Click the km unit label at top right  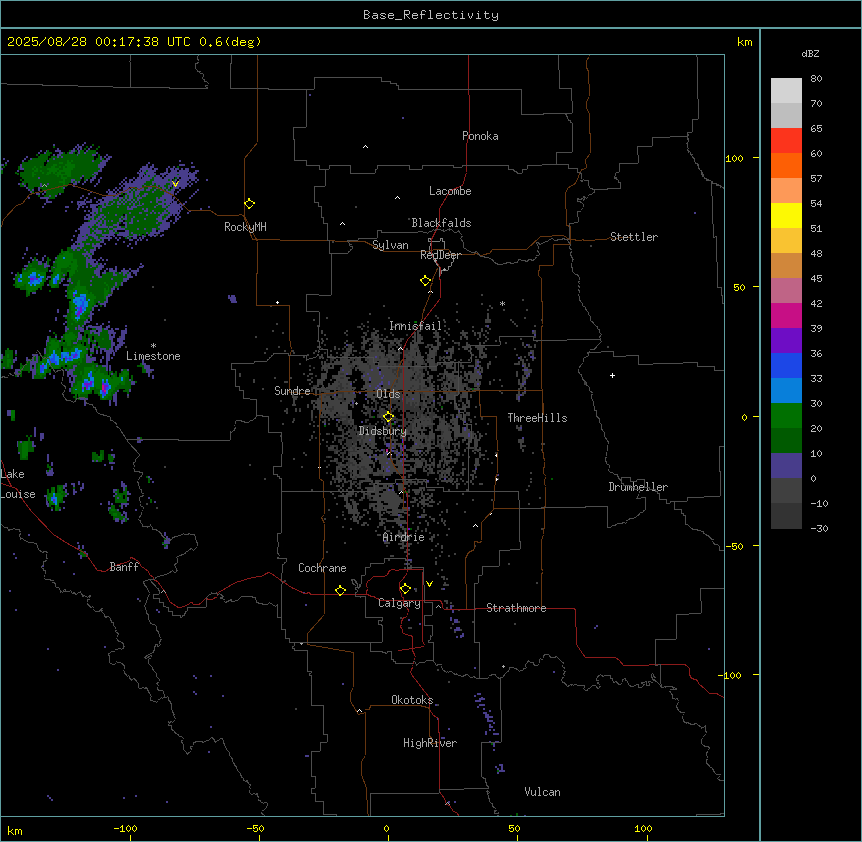tap(745, 42)
